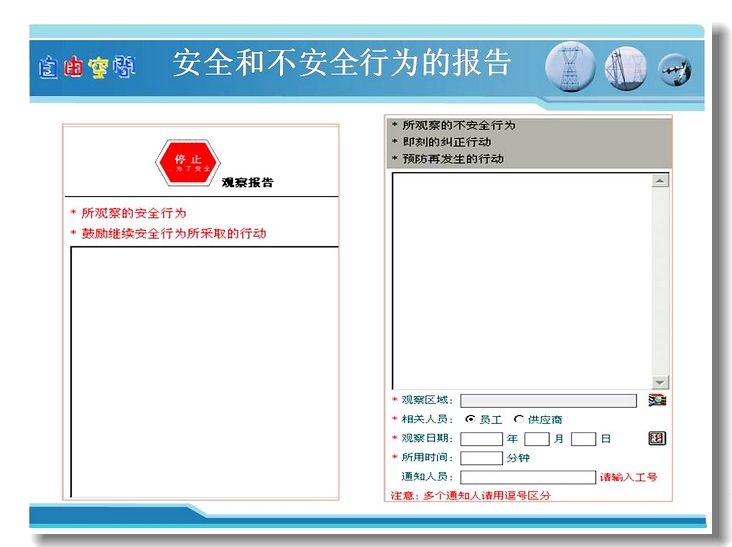The image size is (732, 547).
Task: Focus the 所用时间 minutes field
Action: [481, 458]
